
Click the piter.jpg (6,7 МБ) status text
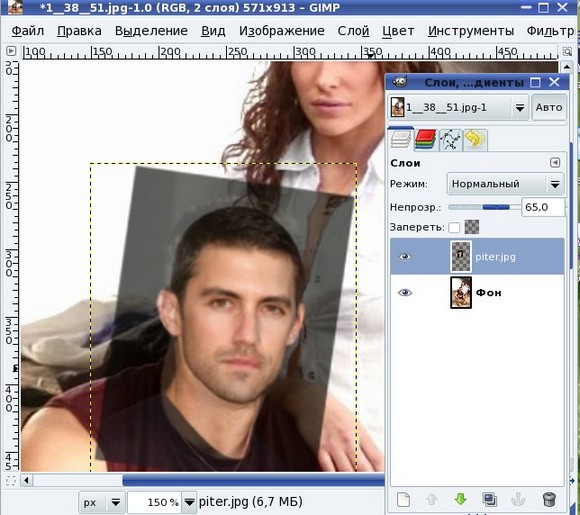[x=251, y=502]
